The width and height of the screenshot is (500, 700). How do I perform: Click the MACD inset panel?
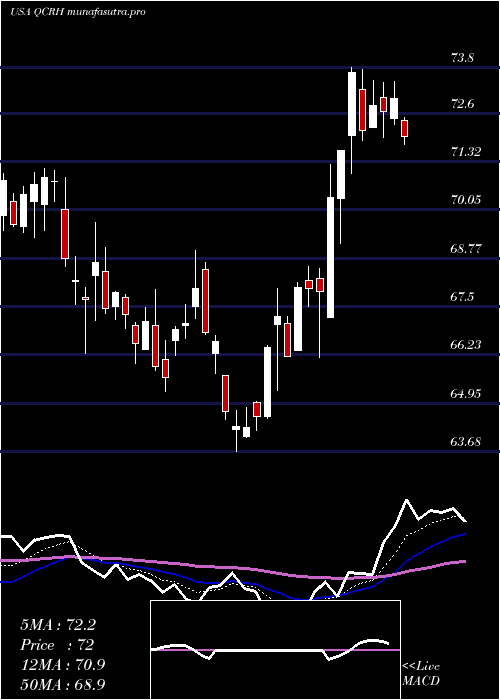pyautogui.click(x=275, y=650)
